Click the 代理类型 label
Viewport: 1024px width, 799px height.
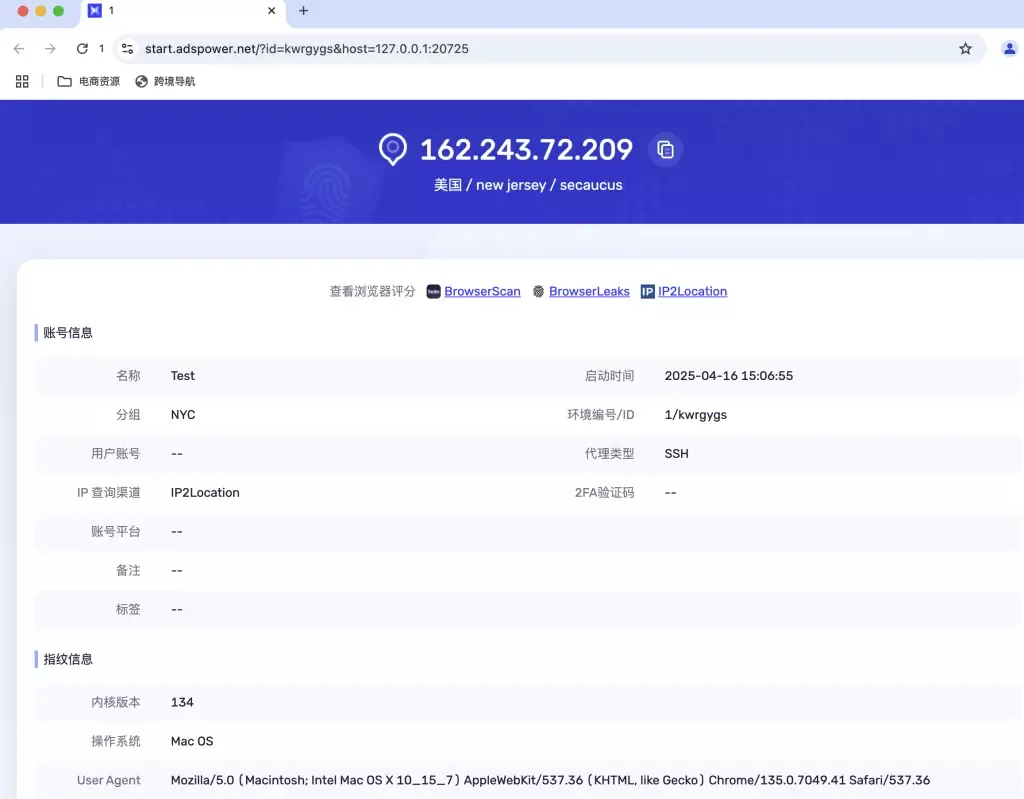tap(609, 453)
